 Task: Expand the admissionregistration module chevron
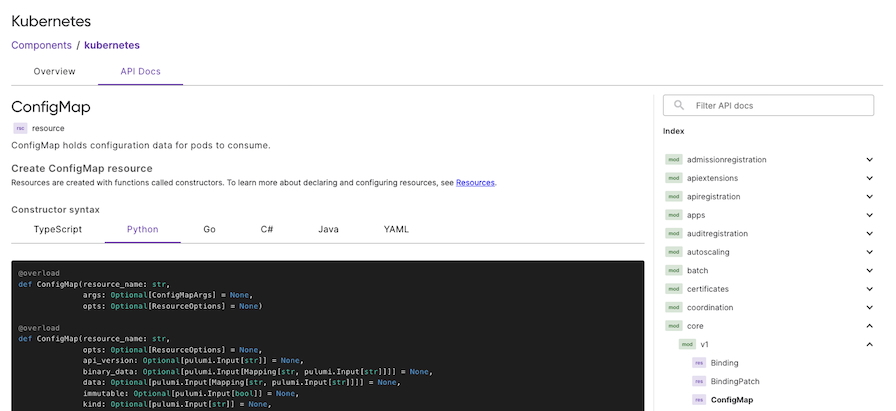[x=869, y=159]
